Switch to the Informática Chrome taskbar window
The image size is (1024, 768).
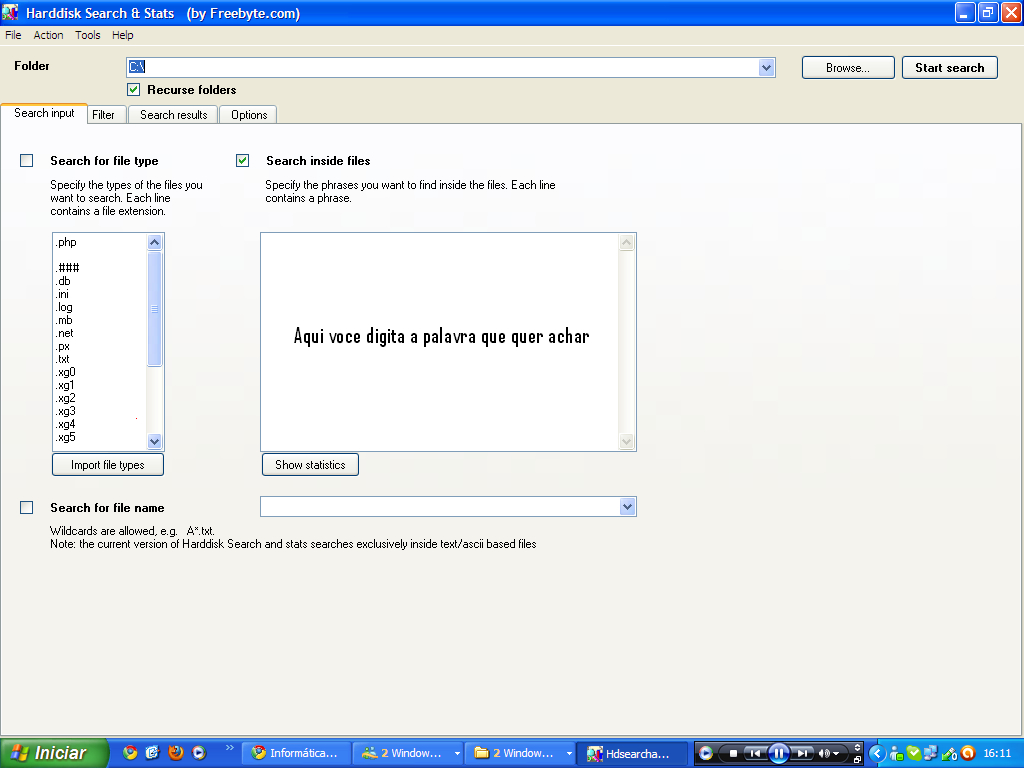(296, 753)
